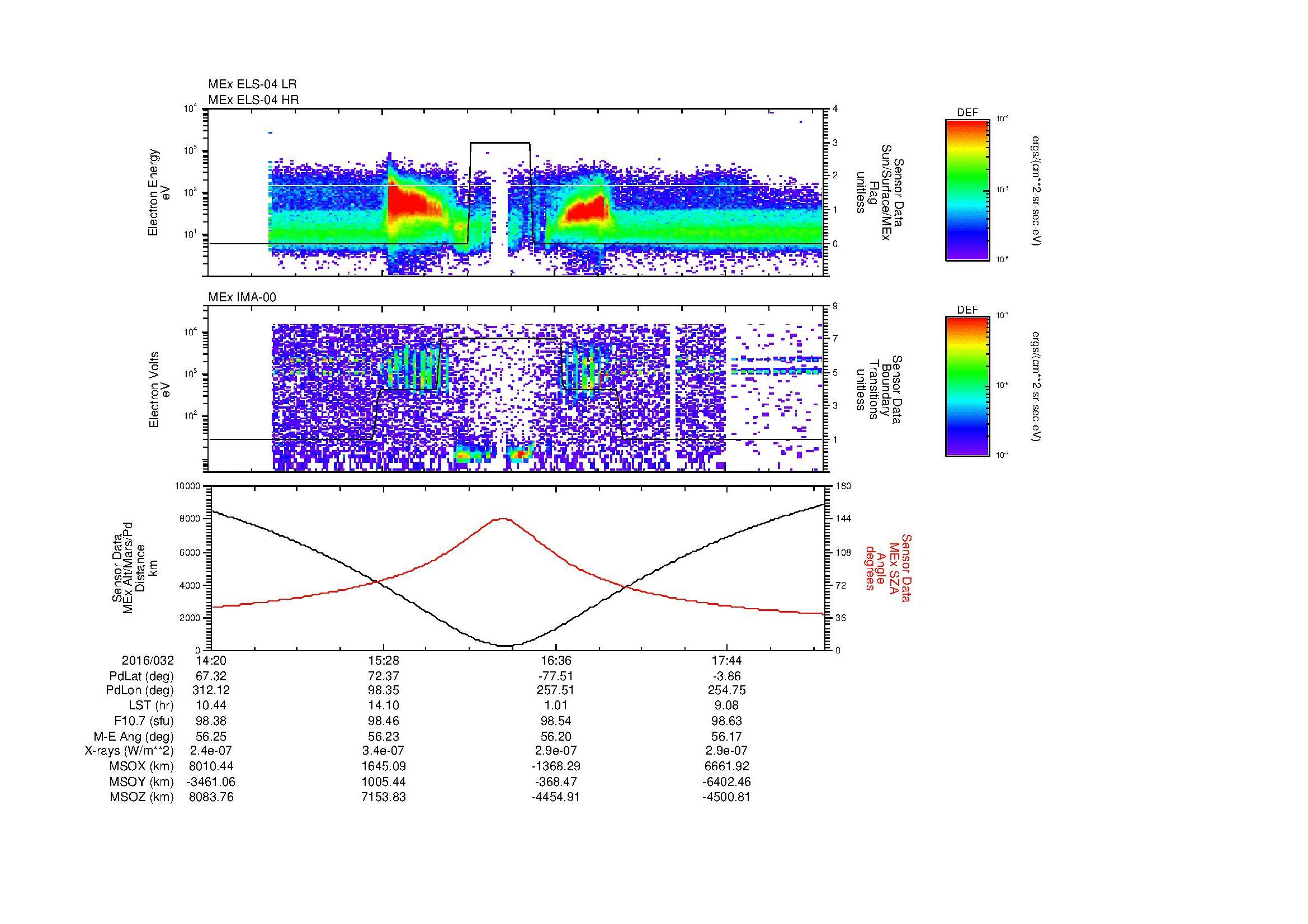Click MSOX value 8010.44
This screenshot has width=1308, height=924.
point(211,766)
